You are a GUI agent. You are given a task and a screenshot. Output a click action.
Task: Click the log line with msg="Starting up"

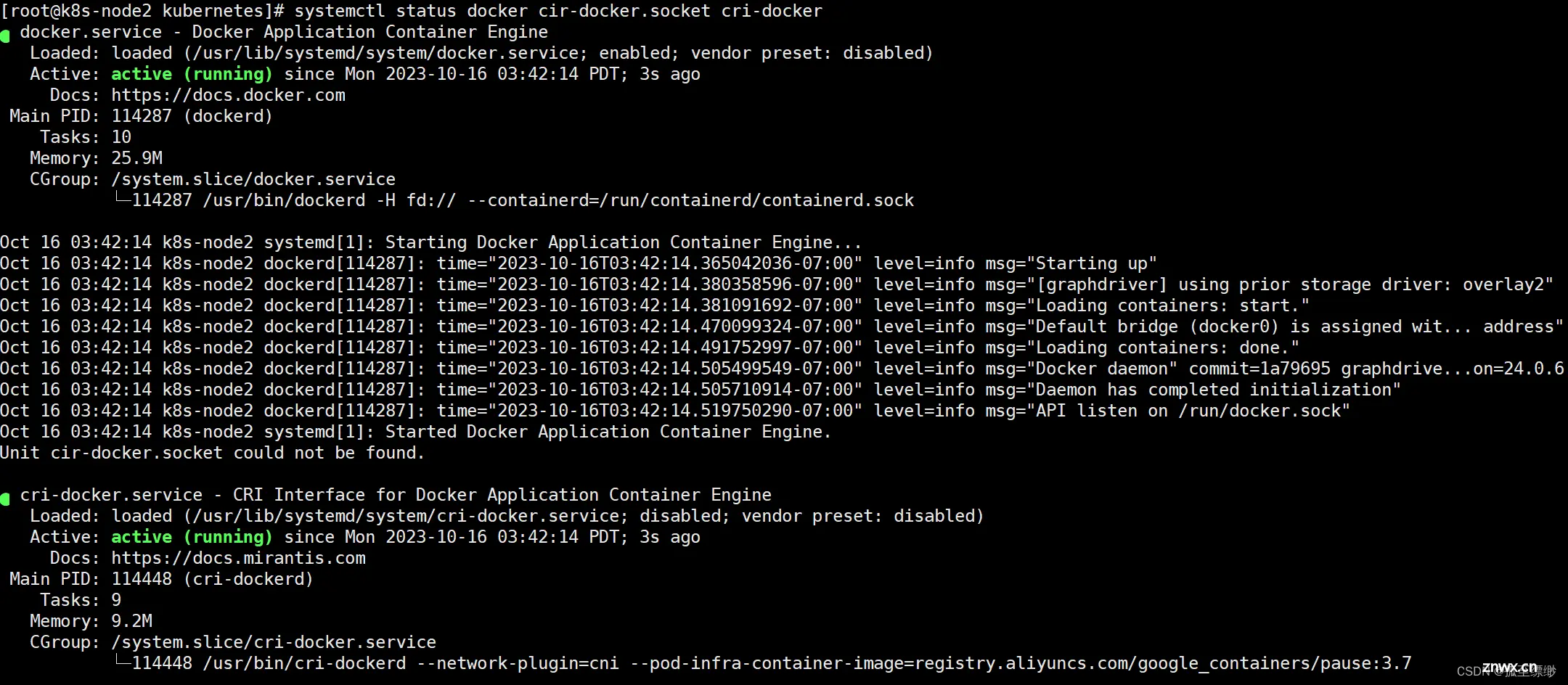pos(579,263)
